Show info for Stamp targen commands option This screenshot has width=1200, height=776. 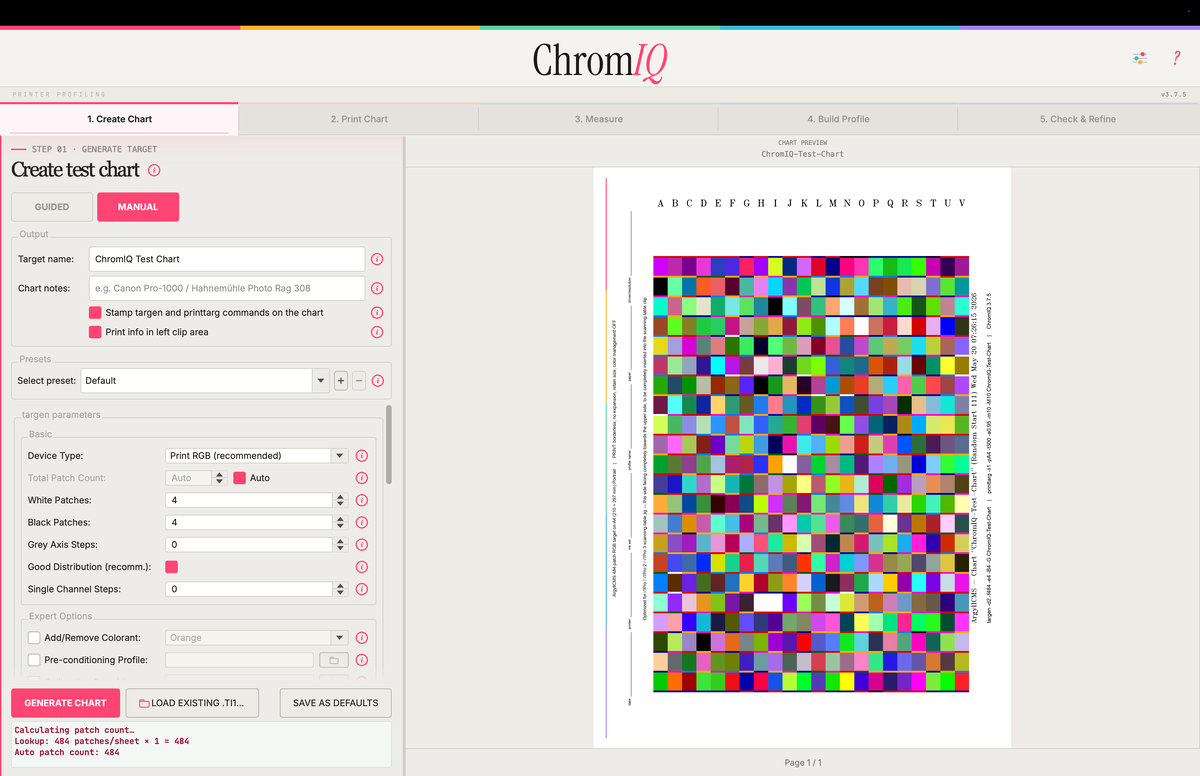tap(377, 313)
